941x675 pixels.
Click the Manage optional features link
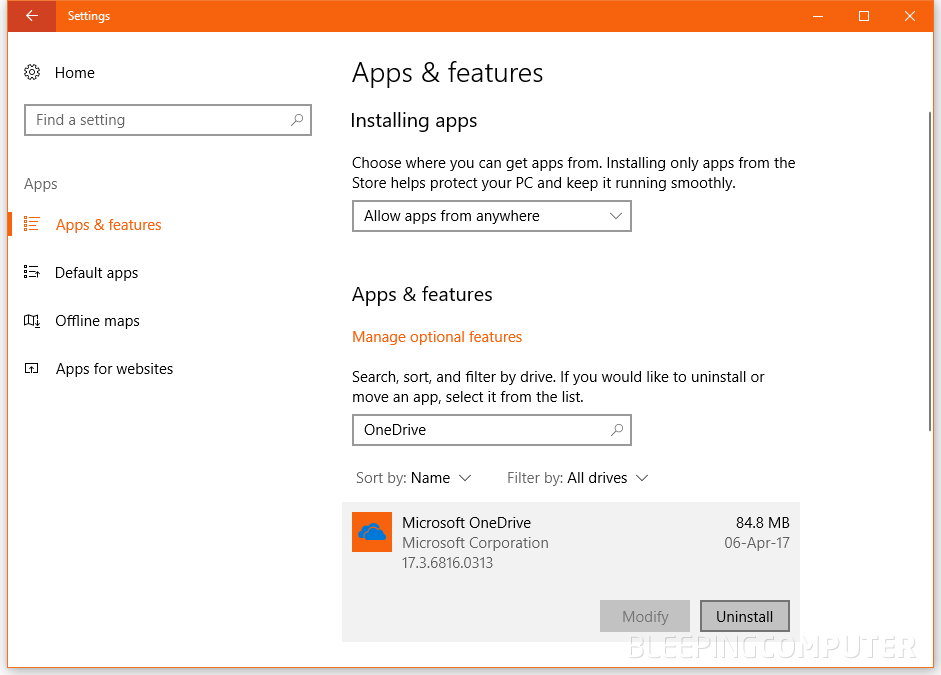point(437,337)
